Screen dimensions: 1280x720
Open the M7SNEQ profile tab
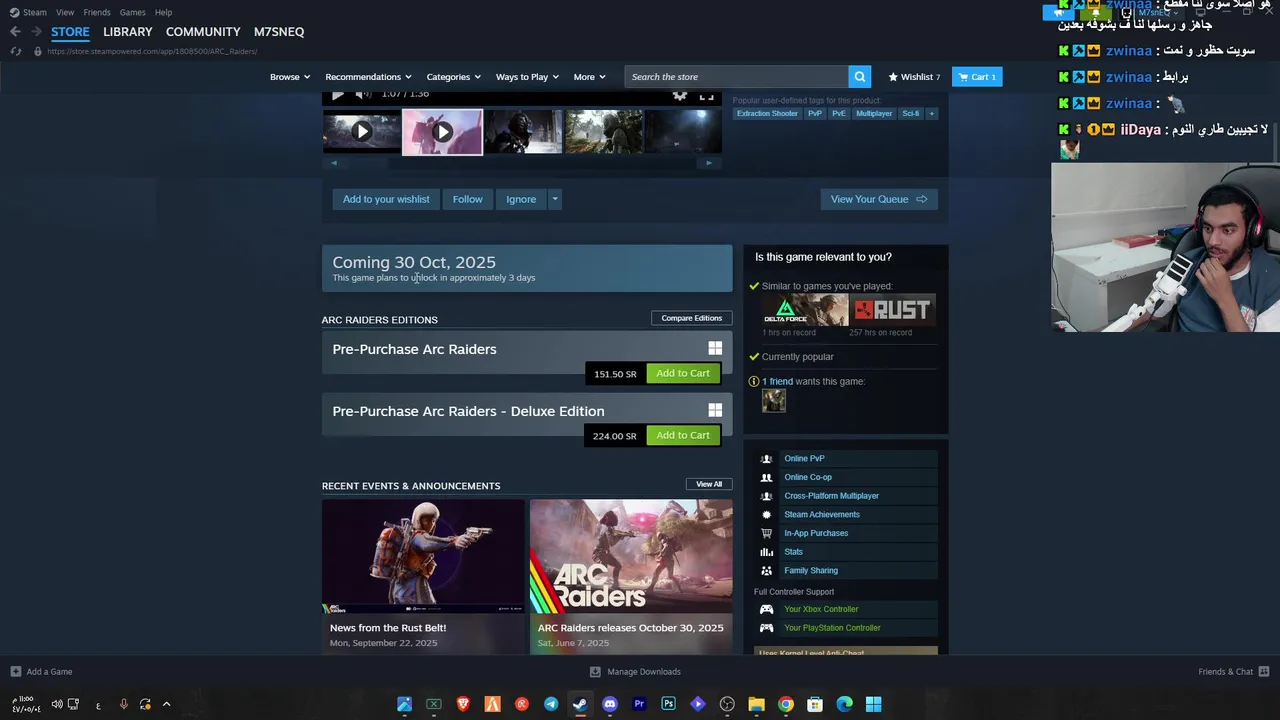[x=279, y=32]
